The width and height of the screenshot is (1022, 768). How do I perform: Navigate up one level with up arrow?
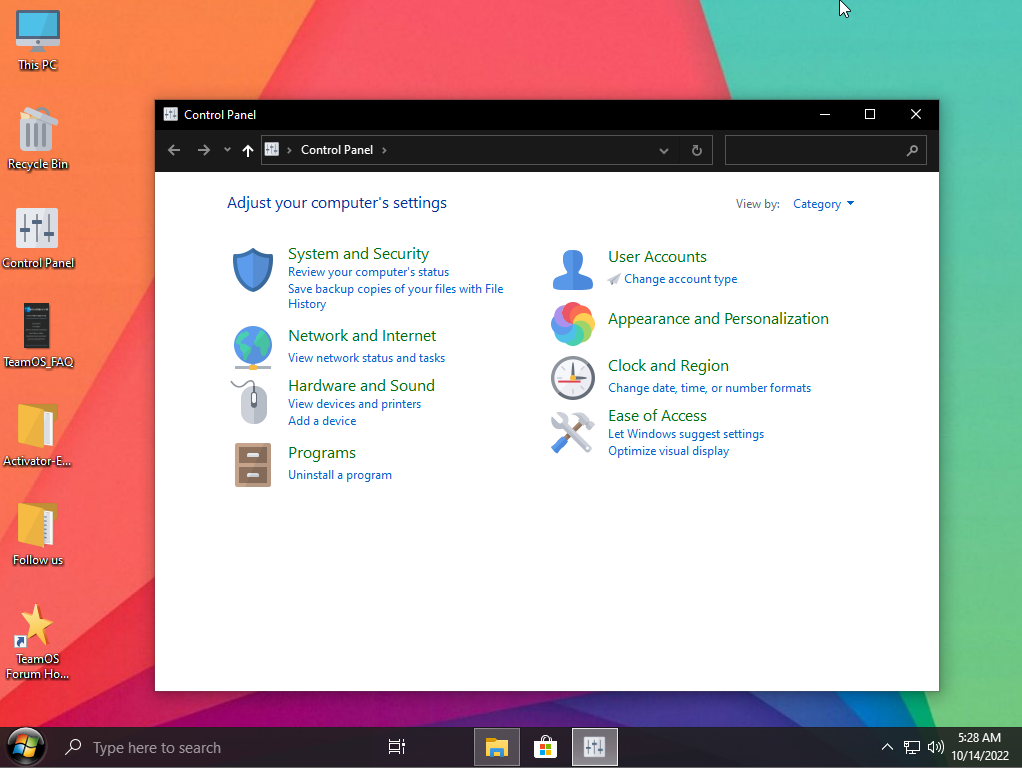coord(248,150)
